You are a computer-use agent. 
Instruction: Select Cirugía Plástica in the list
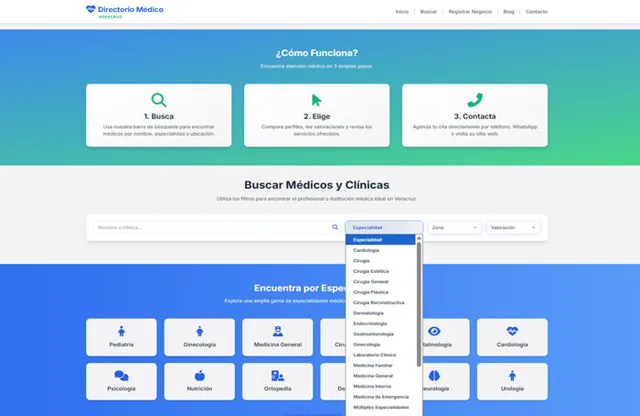380,292
